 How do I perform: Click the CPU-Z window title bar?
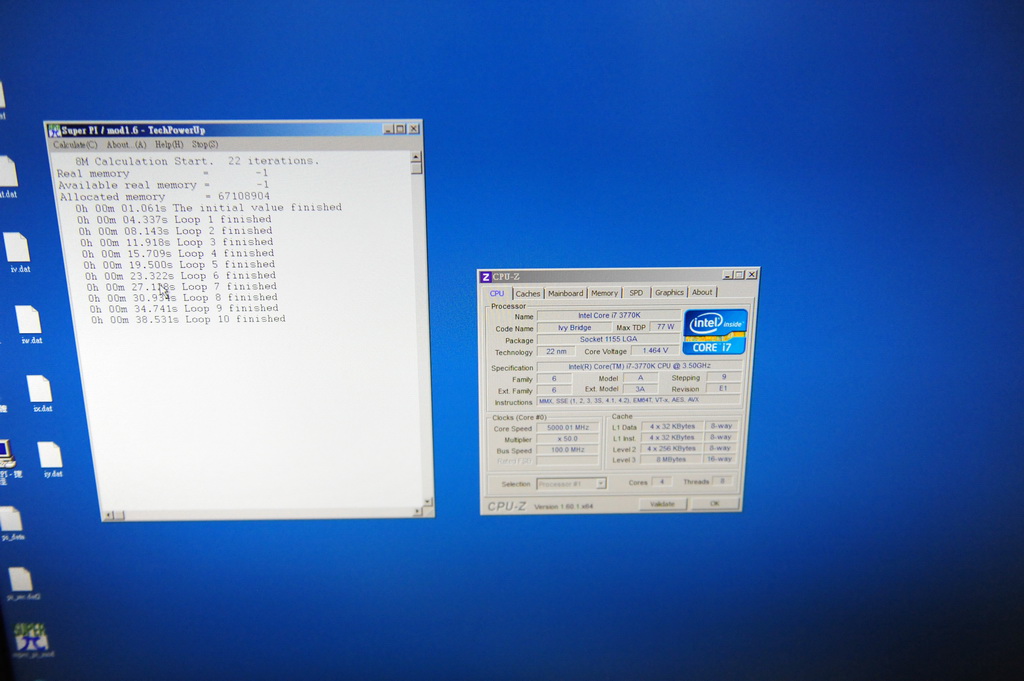tap(619, 276)
